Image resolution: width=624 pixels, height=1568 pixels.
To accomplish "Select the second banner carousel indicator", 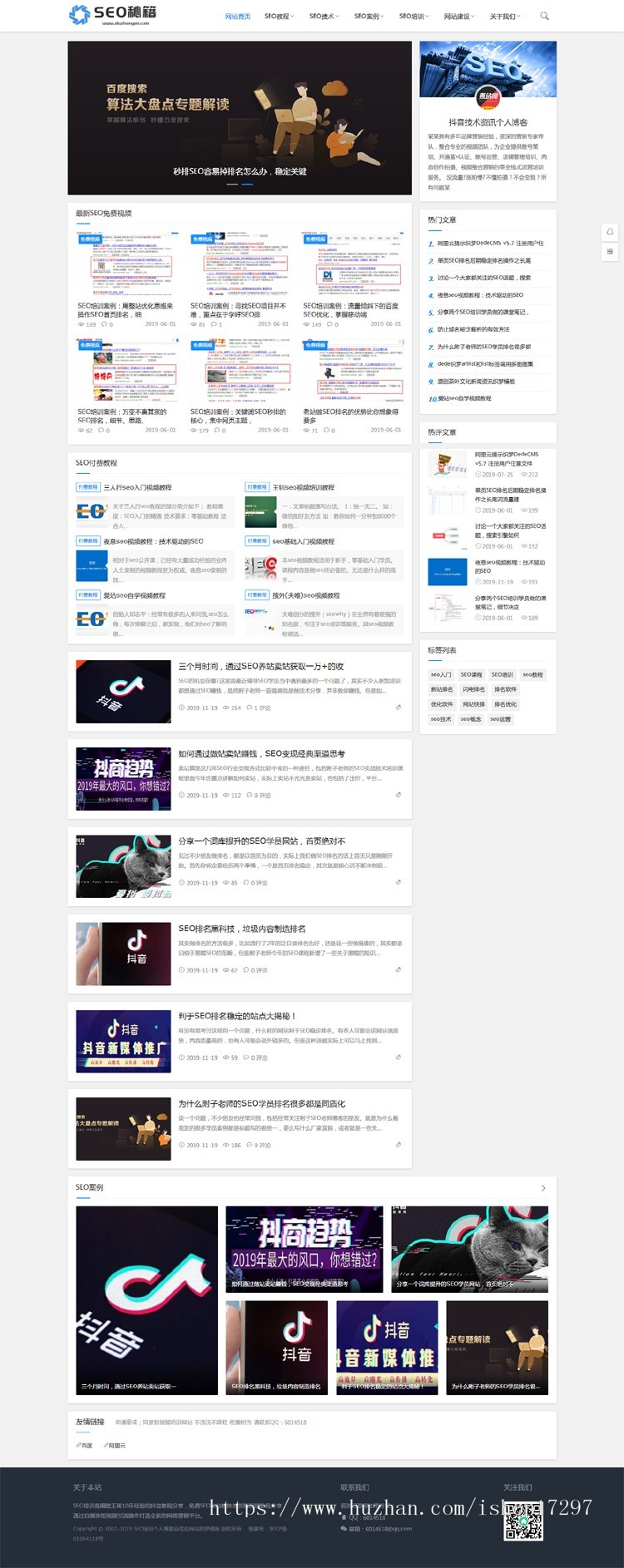I will click(x=247, y=185).
